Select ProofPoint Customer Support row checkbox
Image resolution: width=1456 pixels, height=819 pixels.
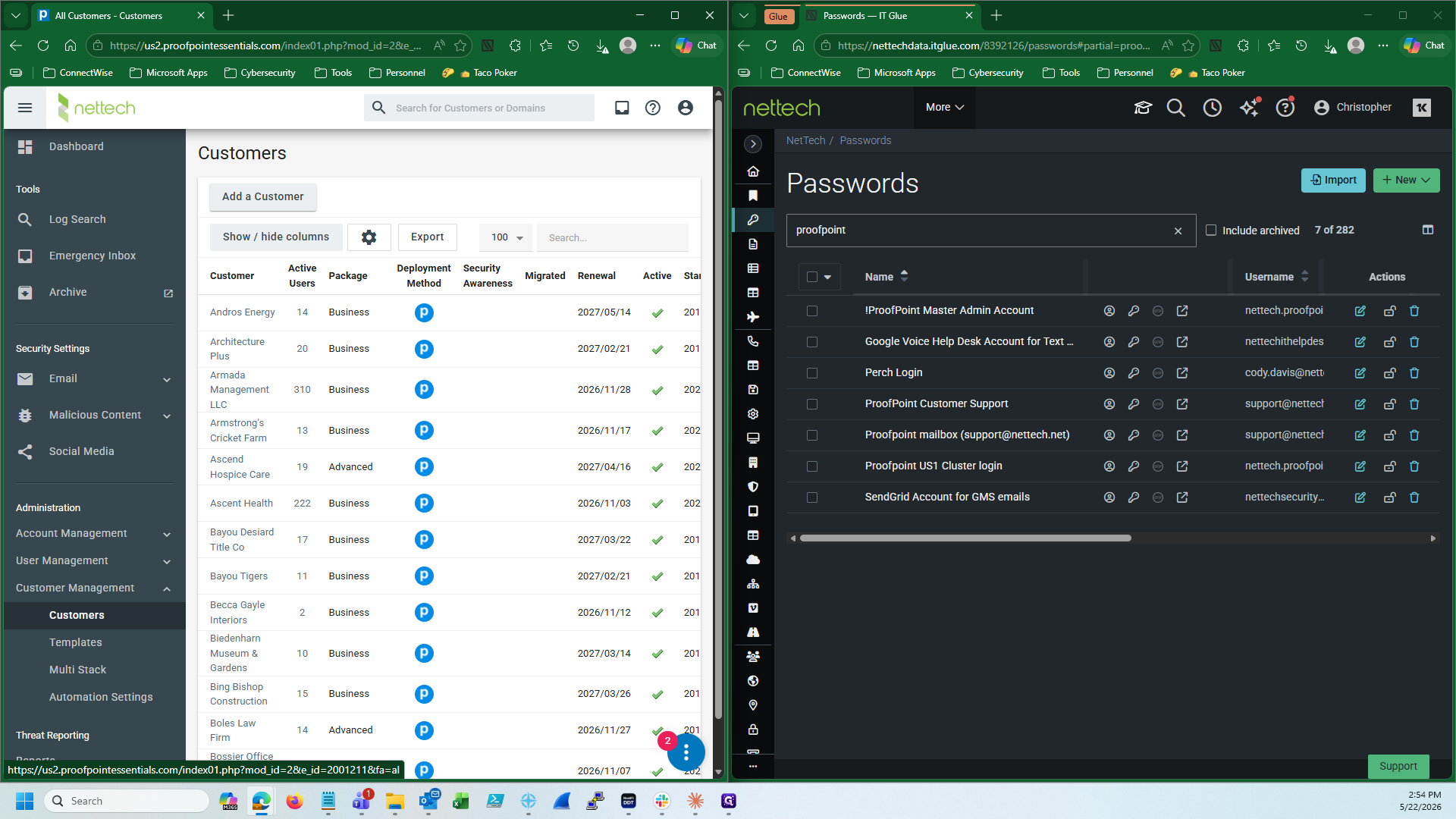point(812,404)
